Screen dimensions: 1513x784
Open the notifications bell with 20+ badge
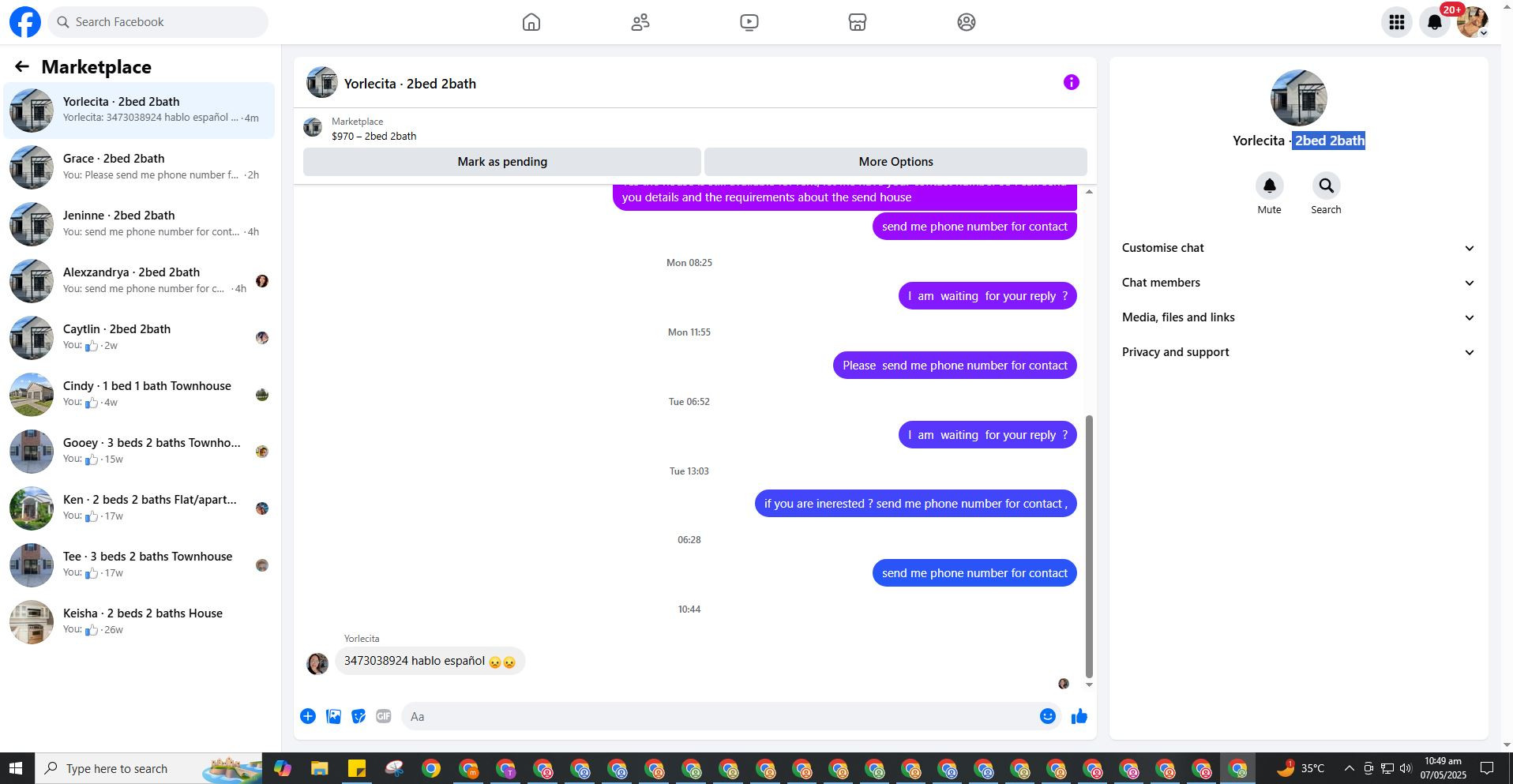coord(1435,22)
